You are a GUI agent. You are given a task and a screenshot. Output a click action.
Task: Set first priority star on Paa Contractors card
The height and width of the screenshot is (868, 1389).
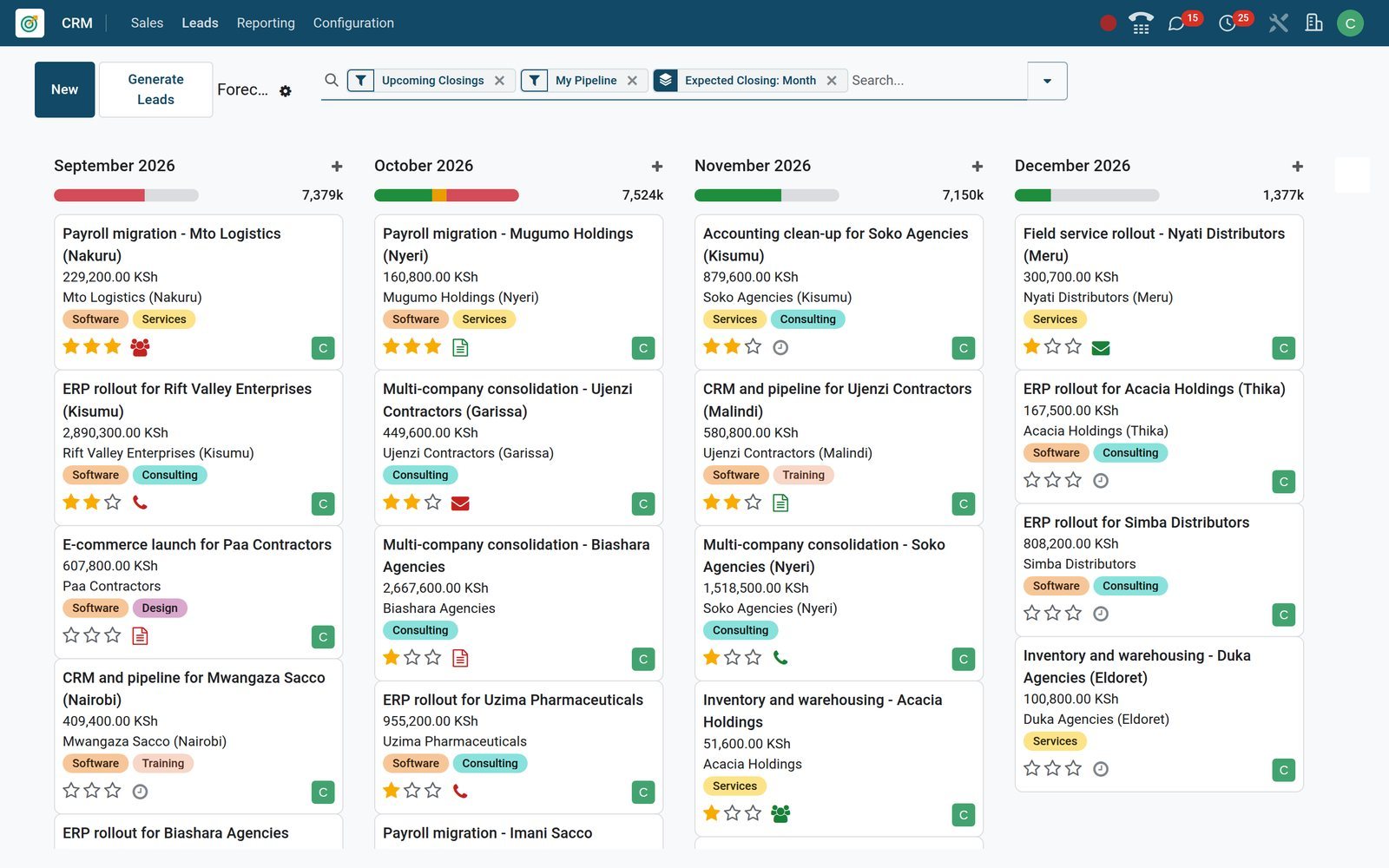[x=71, y=635]
